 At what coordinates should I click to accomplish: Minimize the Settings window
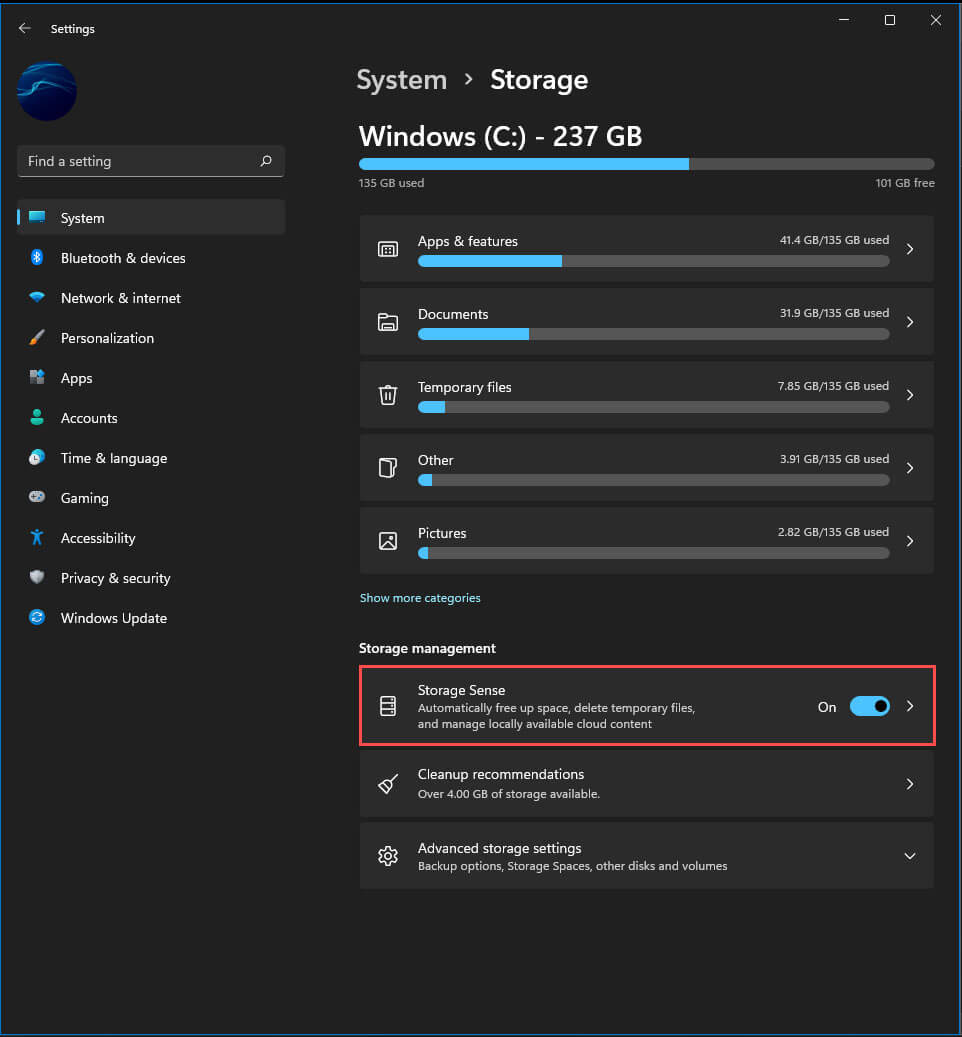(844, 20)
